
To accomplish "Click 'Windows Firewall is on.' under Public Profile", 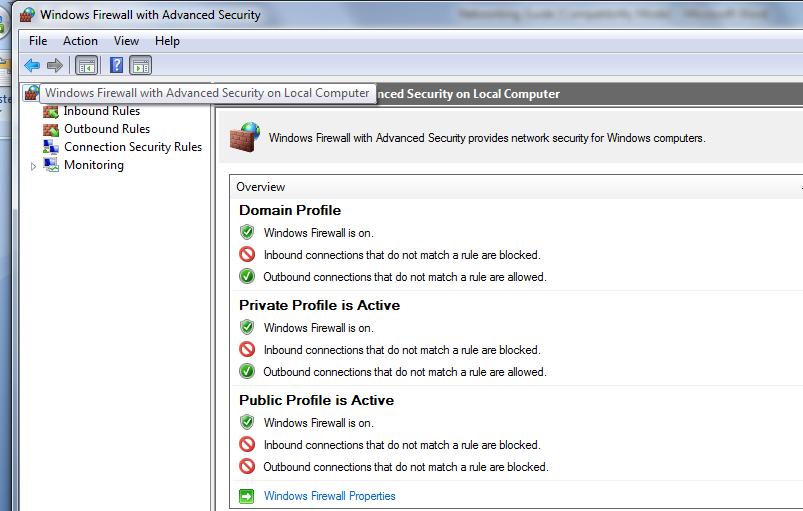I will (319, 423).
